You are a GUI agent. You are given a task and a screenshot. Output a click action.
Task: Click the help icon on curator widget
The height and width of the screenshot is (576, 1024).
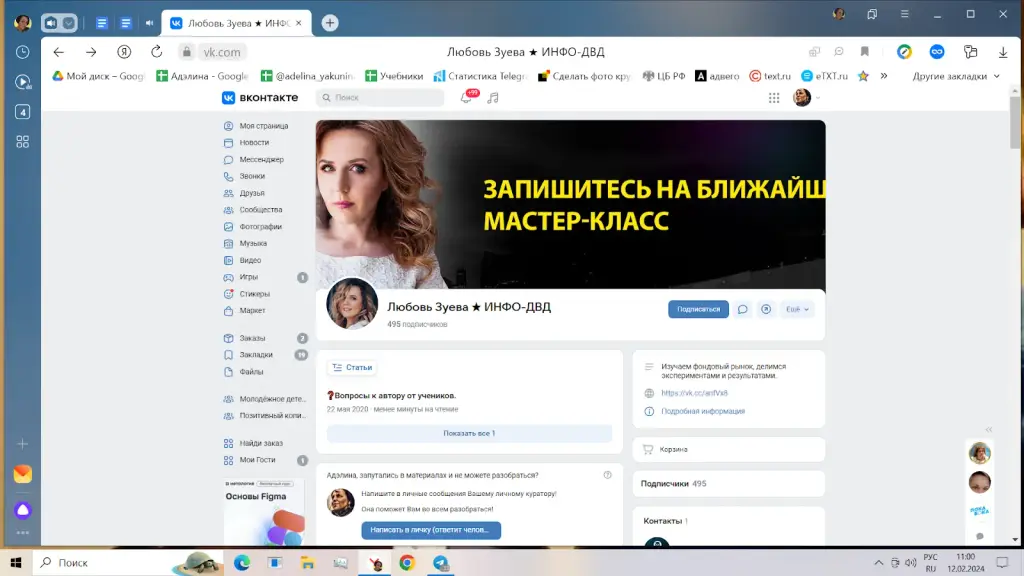tap(607, 475)
